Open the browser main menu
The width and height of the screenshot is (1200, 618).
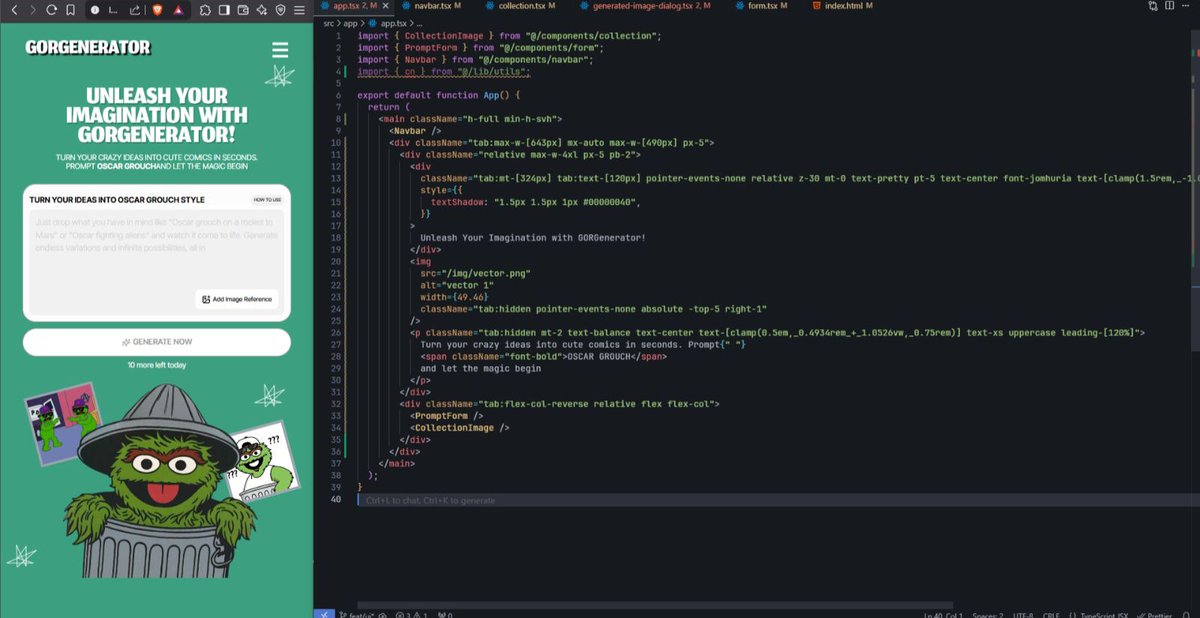(299, 10)
